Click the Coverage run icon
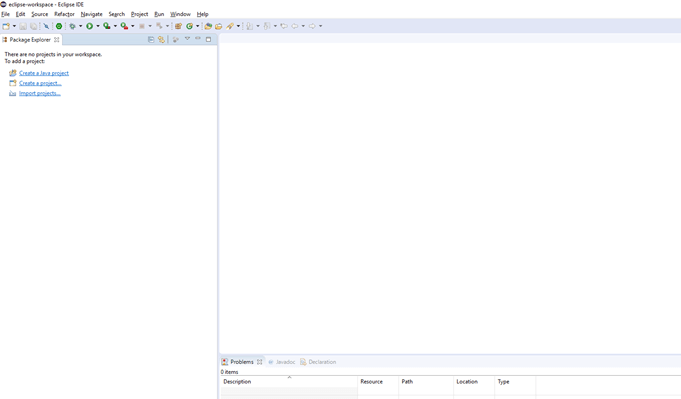 [x=107, y=26]
